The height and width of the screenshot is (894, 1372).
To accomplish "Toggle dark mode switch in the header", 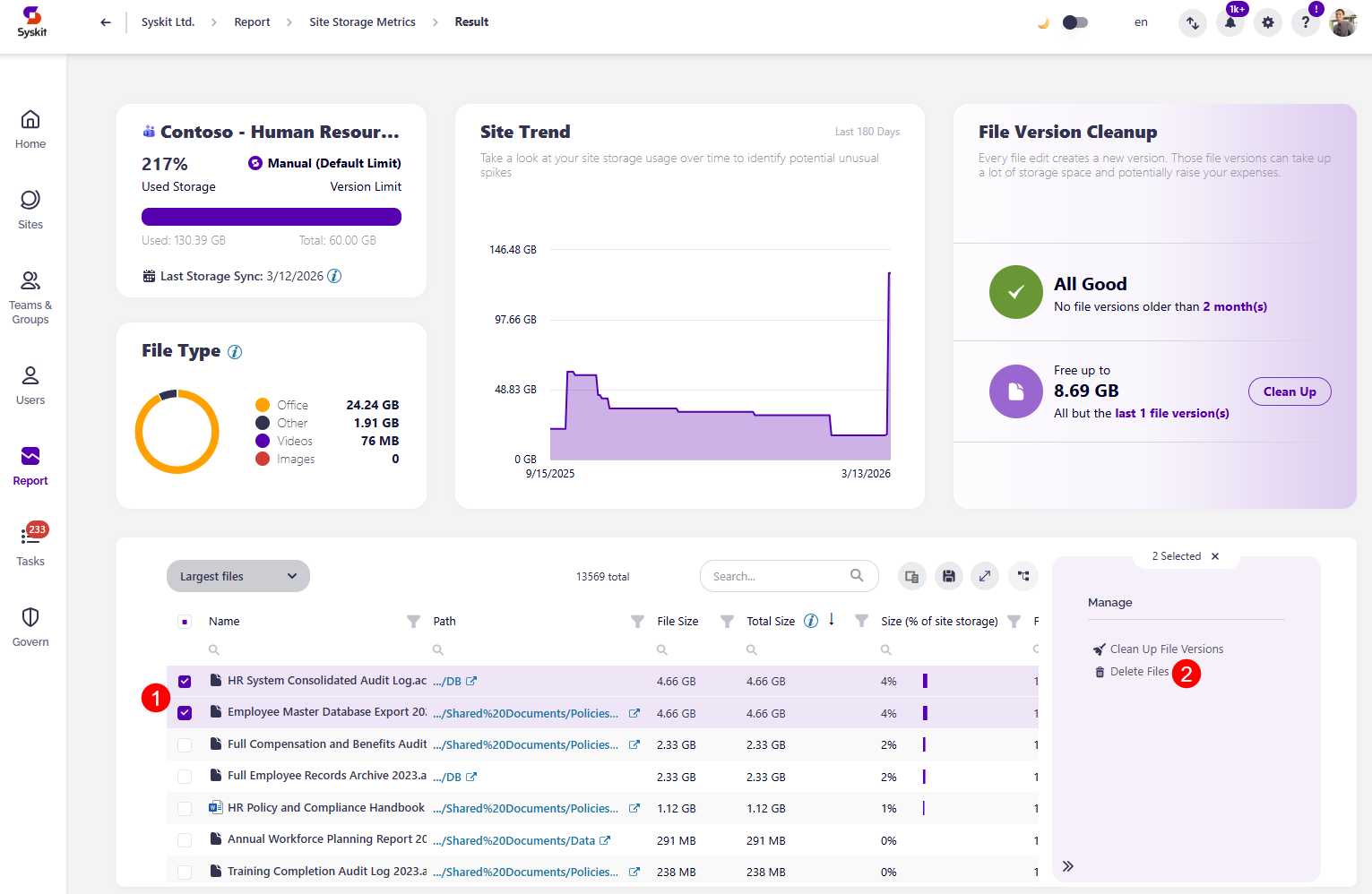I will [x=1074, y=22].
